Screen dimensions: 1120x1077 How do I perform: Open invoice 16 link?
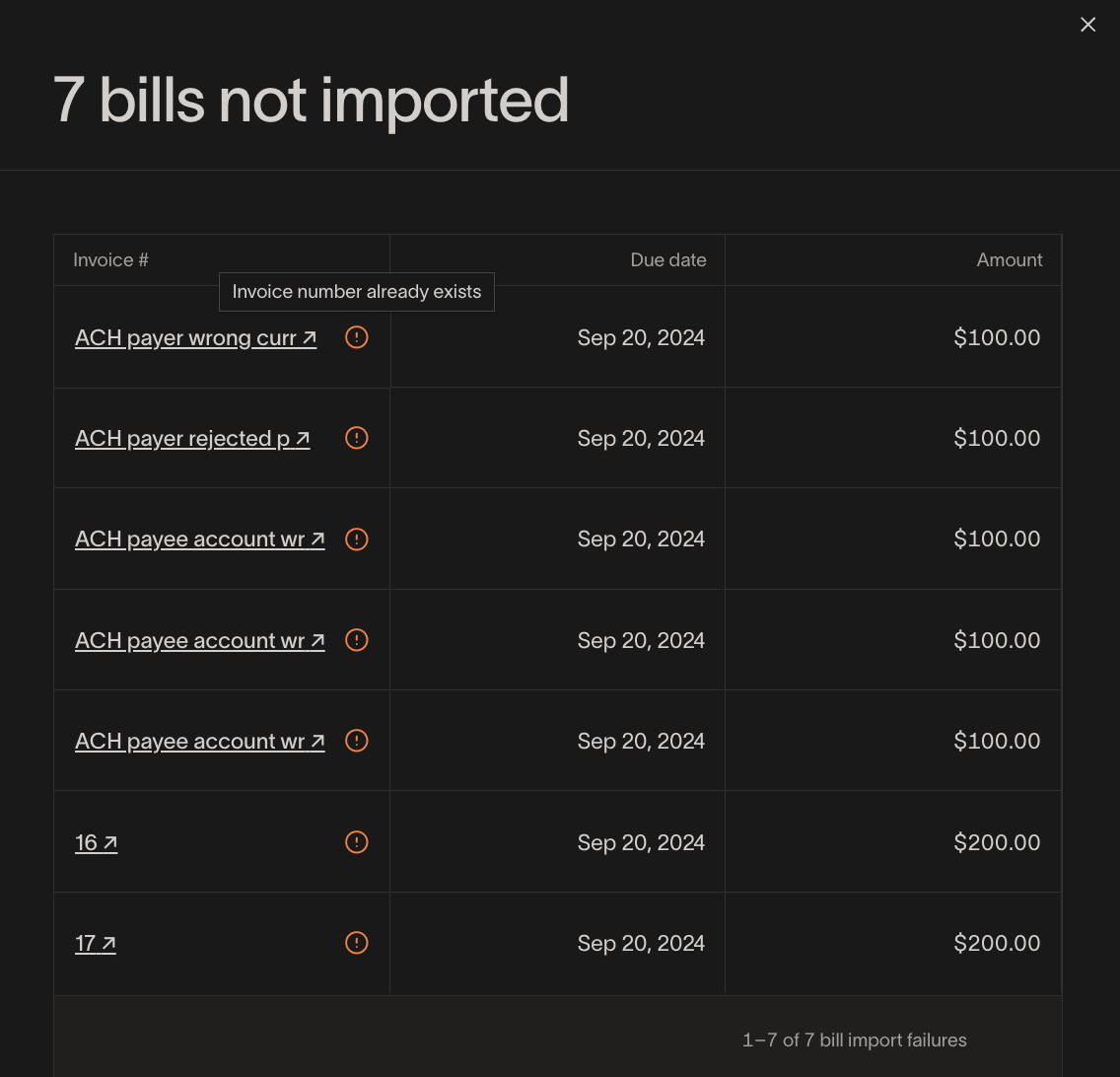[x=96, y=843]
